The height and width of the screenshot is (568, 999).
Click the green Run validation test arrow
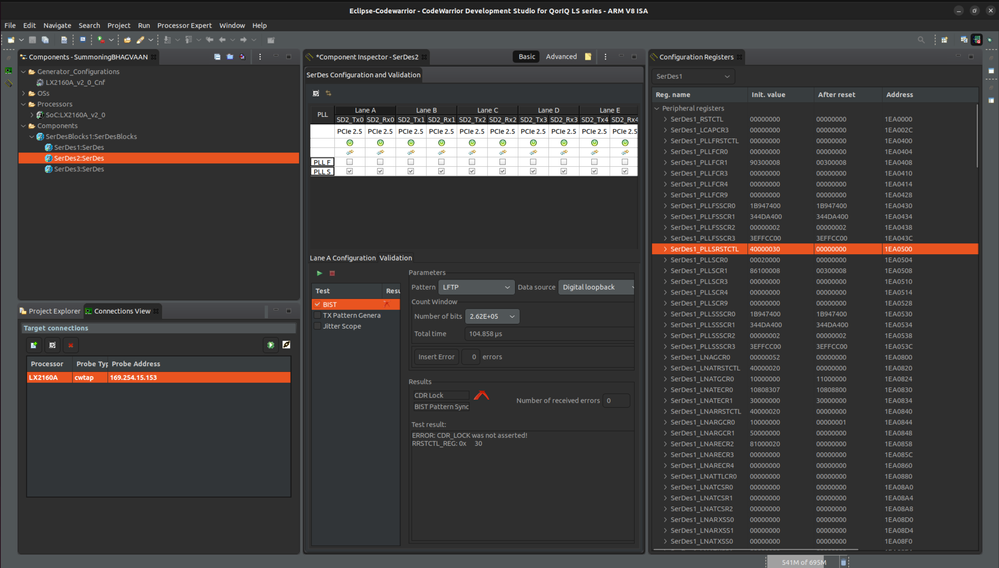tap(319, 273)
